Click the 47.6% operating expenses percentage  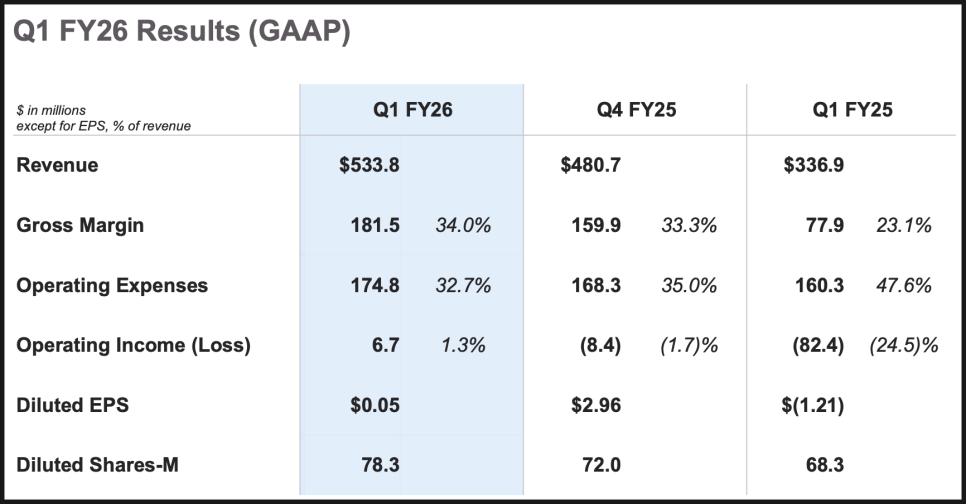(903, 285)
